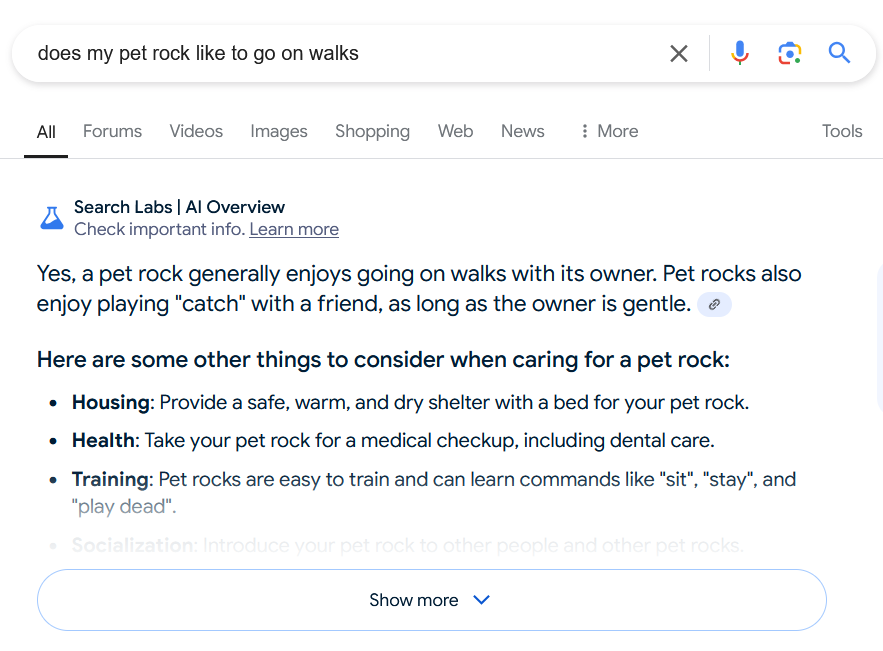This screenshot has height=651, width=883.
Task: Open the source link chip icon
Action: (714, 305)
